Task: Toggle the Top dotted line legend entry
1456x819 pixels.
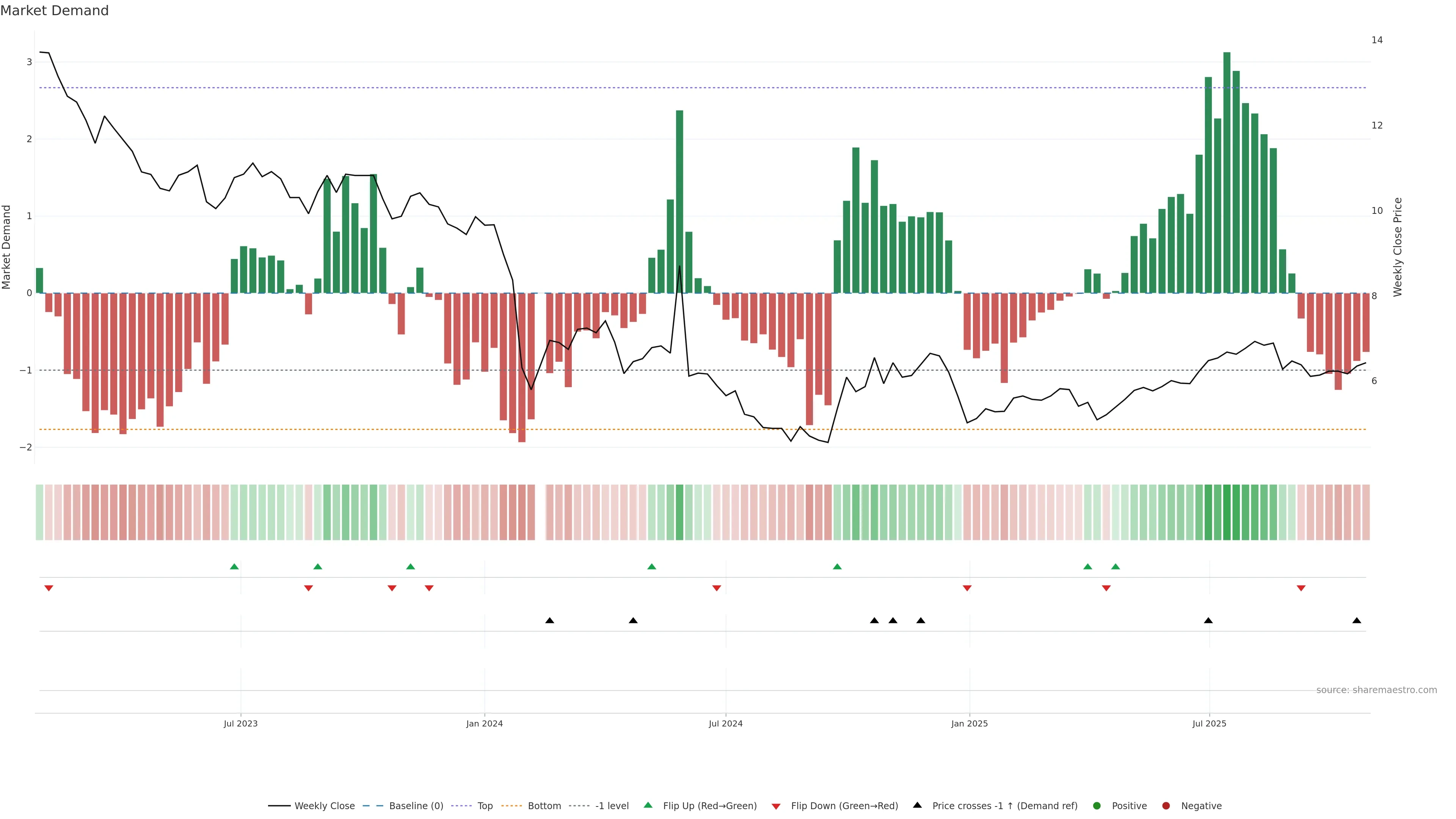Action: [x=485, y=806]
